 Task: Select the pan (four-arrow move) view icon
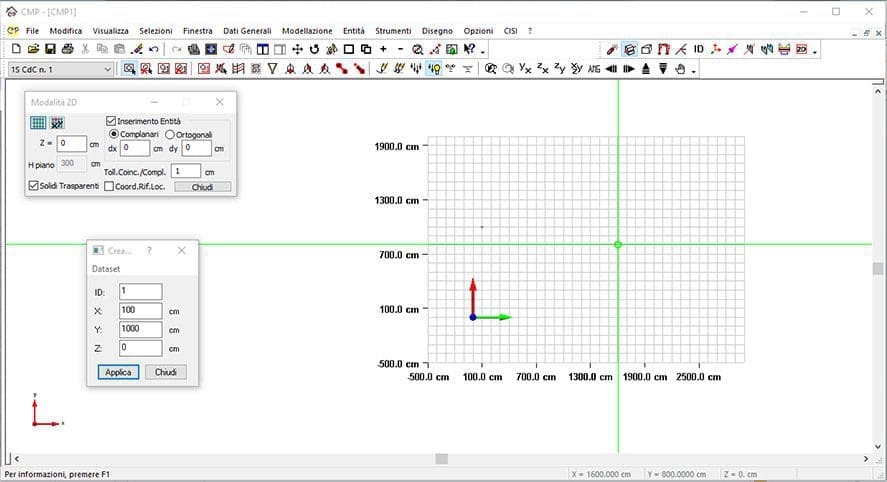tap(297, 49)
